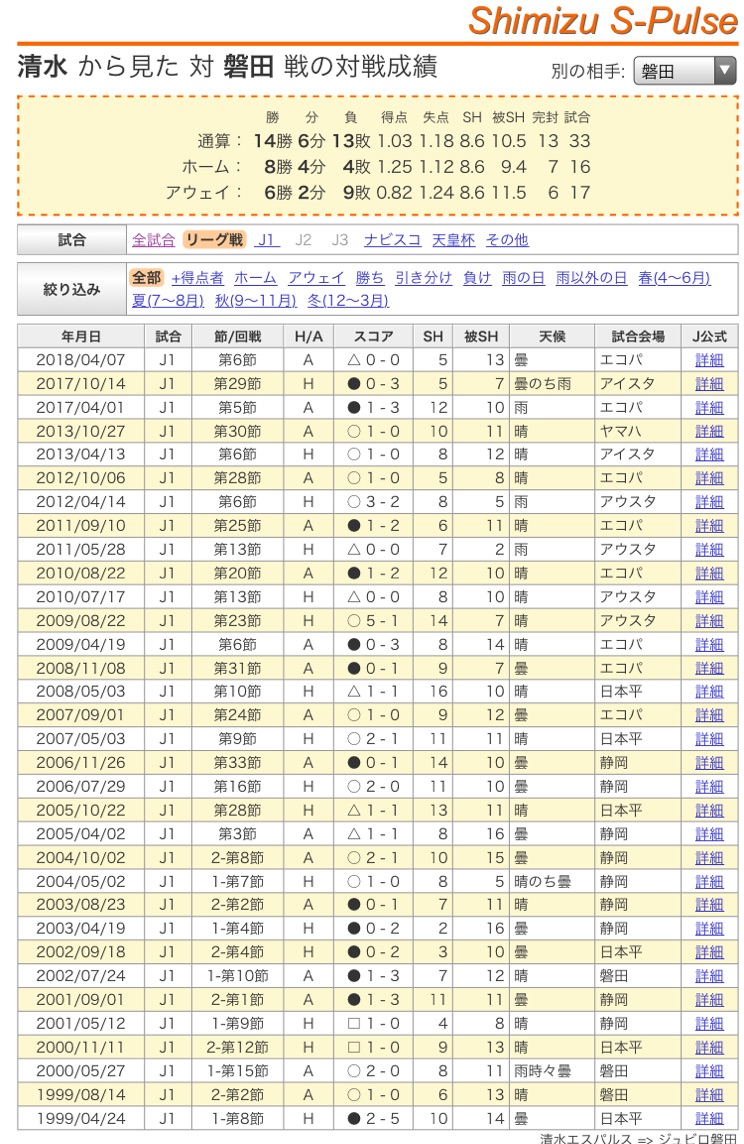
Task: Filter by 冬(12〜3月) season
Action: [350, 300]
